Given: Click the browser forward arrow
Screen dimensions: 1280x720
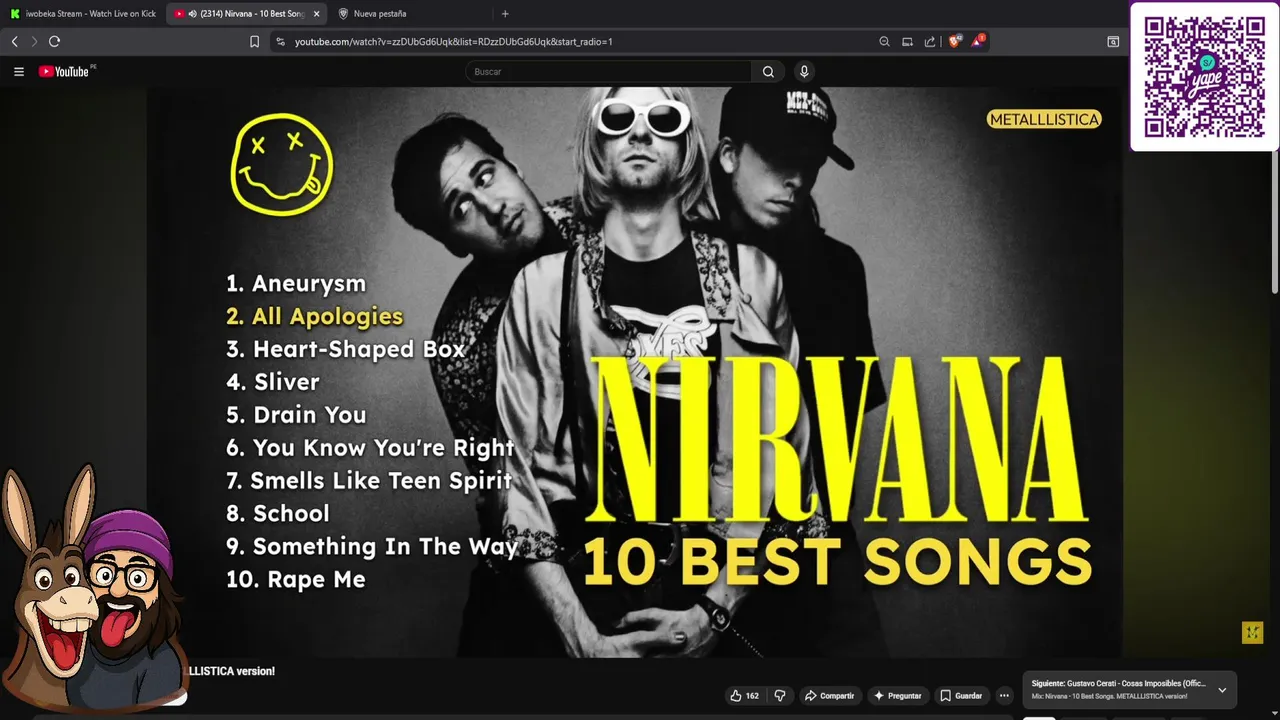Looking at the screenshot, I should tap(34, 41).
